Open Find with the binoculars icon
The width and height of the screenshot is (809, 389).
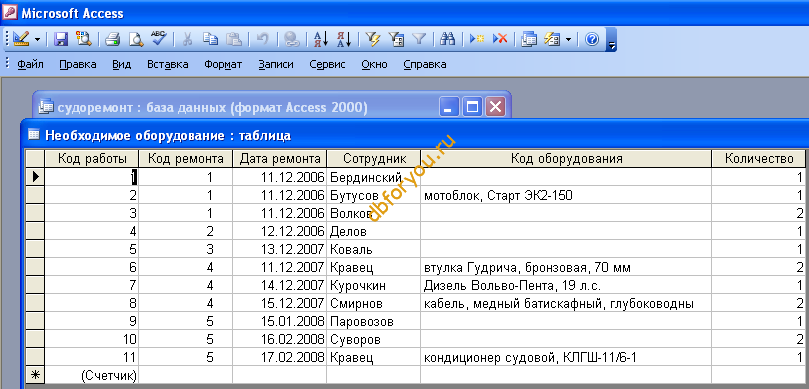447,39
